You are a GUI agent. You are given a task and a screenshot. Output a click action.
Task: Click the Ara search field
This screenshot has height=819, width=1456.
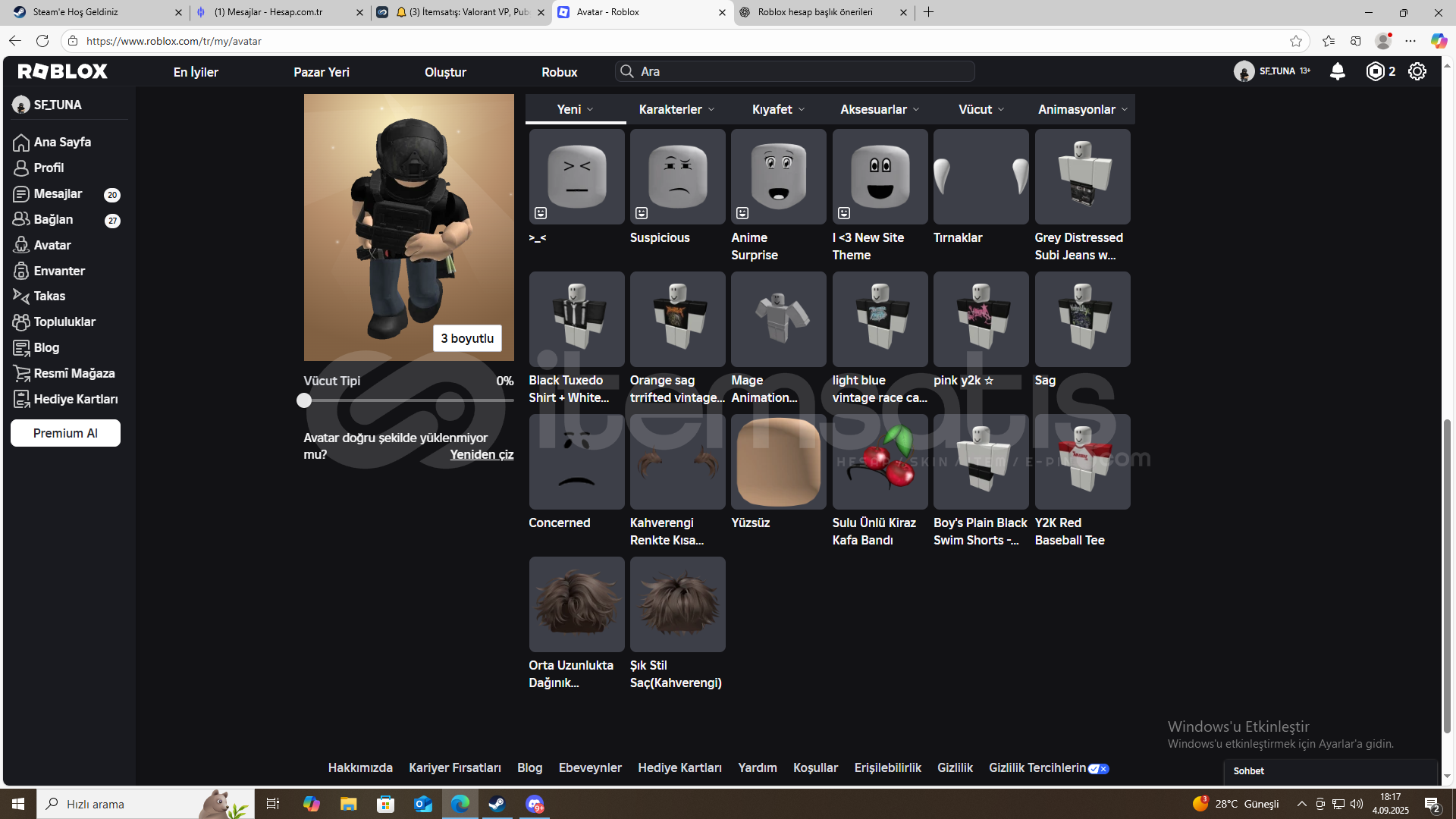click(795, 71)
